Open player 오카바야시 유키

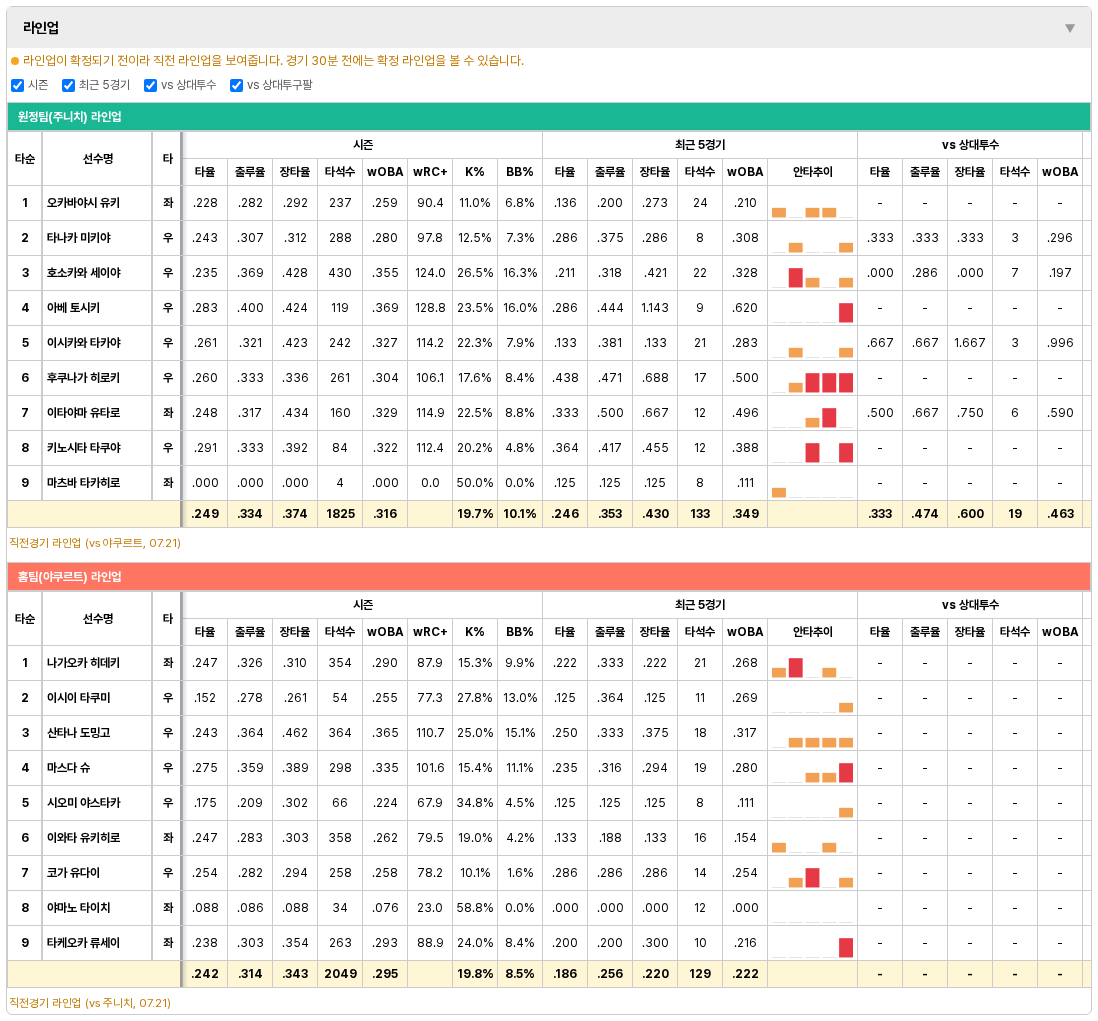(83, 203)
